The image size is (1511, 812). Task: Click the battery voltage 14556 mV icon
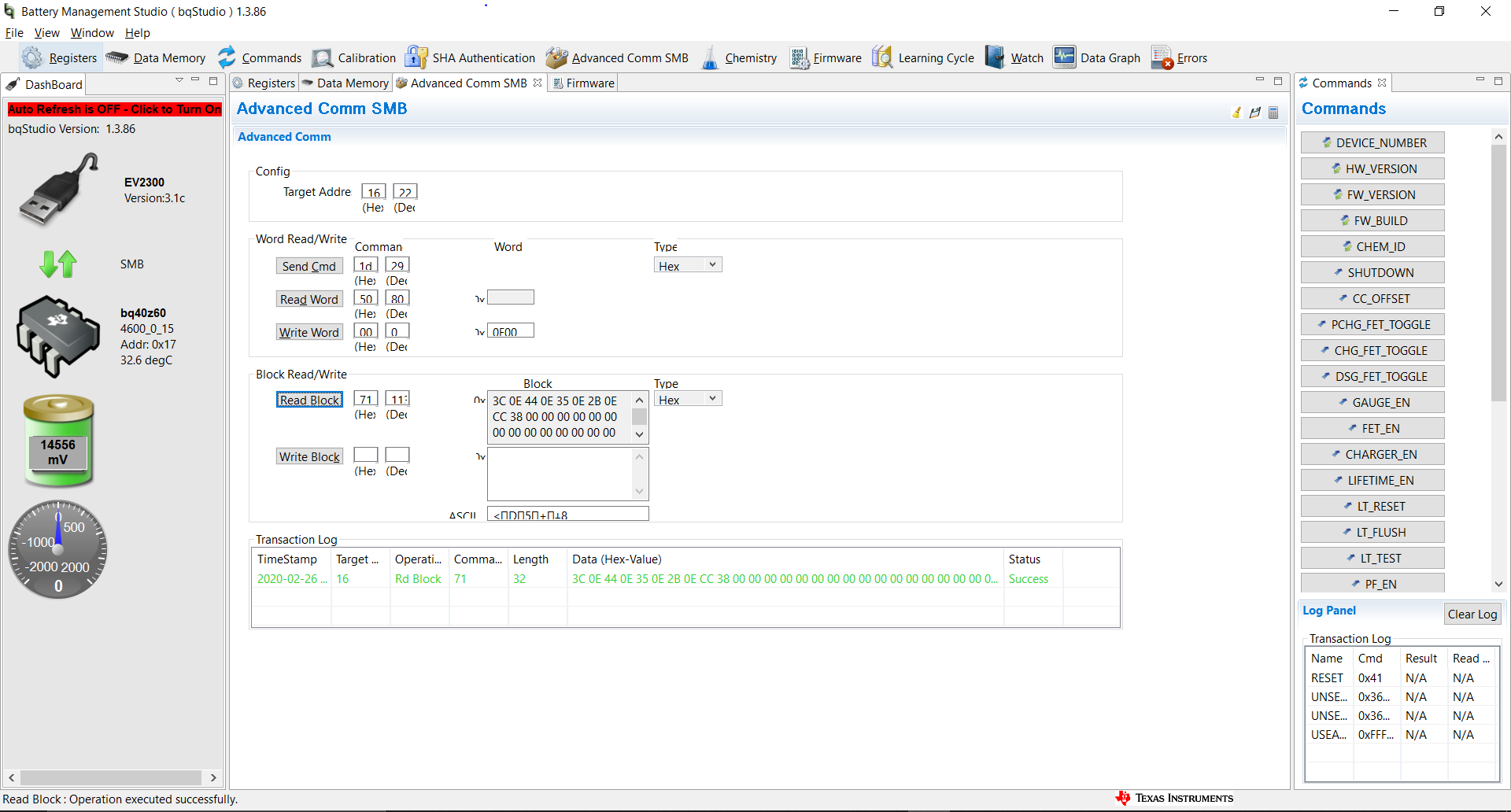point(58,441)
